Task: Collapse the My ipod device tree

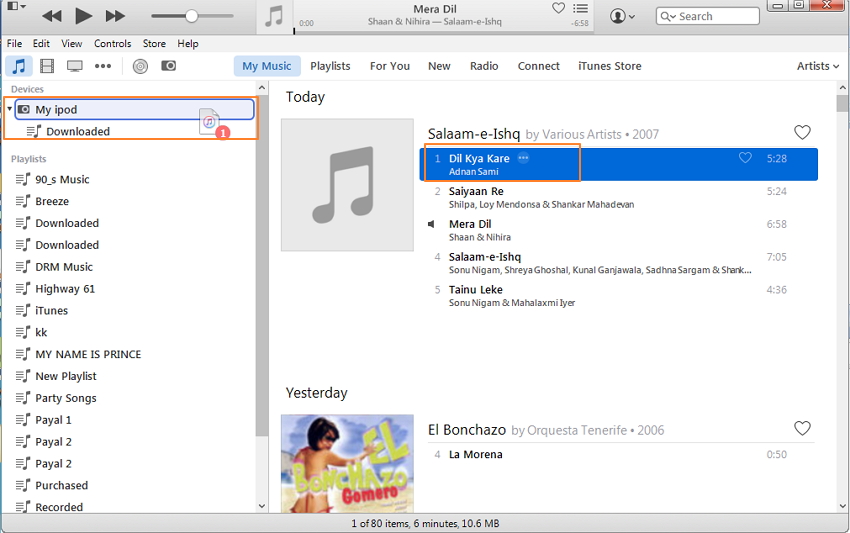Action: 9,109
